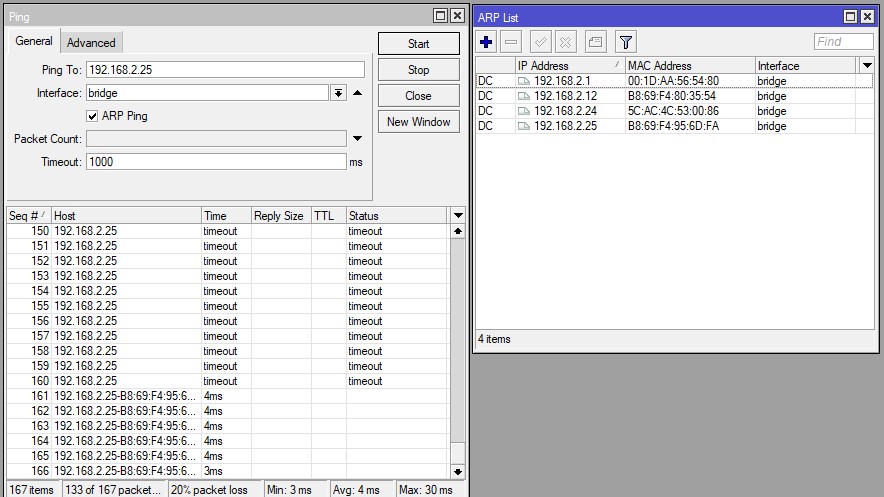Sort ARP List by IP Address column
The width and height of the screenshot is (884, 497).
[x=570, y=65]
